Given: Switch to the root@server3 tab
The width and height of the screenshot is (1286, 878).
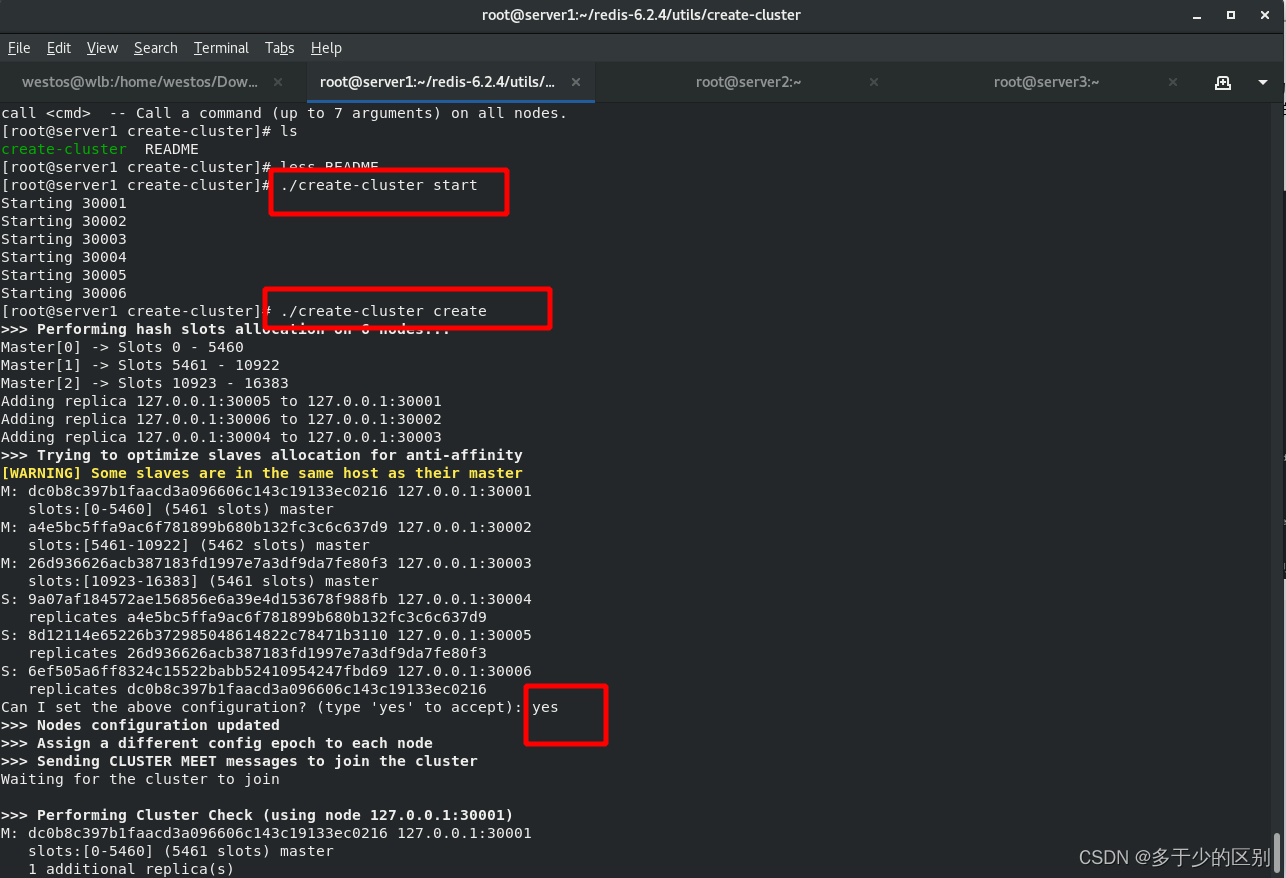Looking at the screenshot, I should tap(1046, 82).
